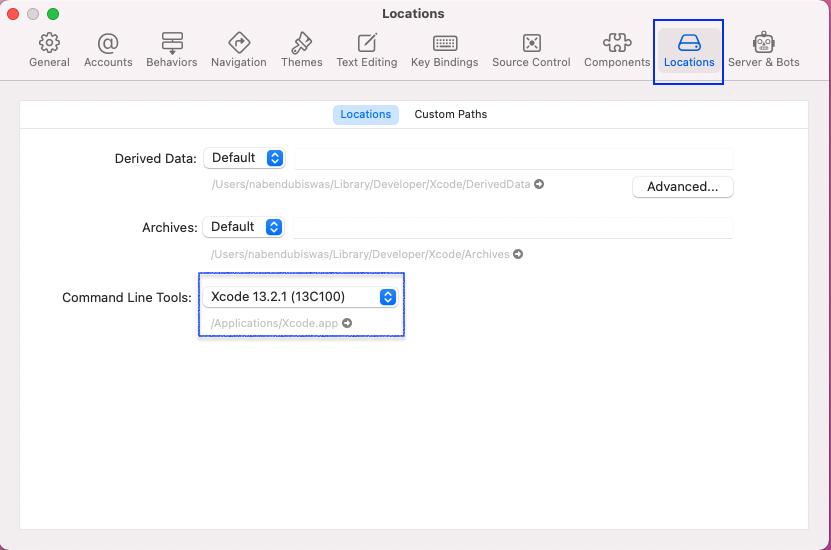Open the Text Editing preferences pane
This screenshot has height=550, width=831.
click(367, 50)
